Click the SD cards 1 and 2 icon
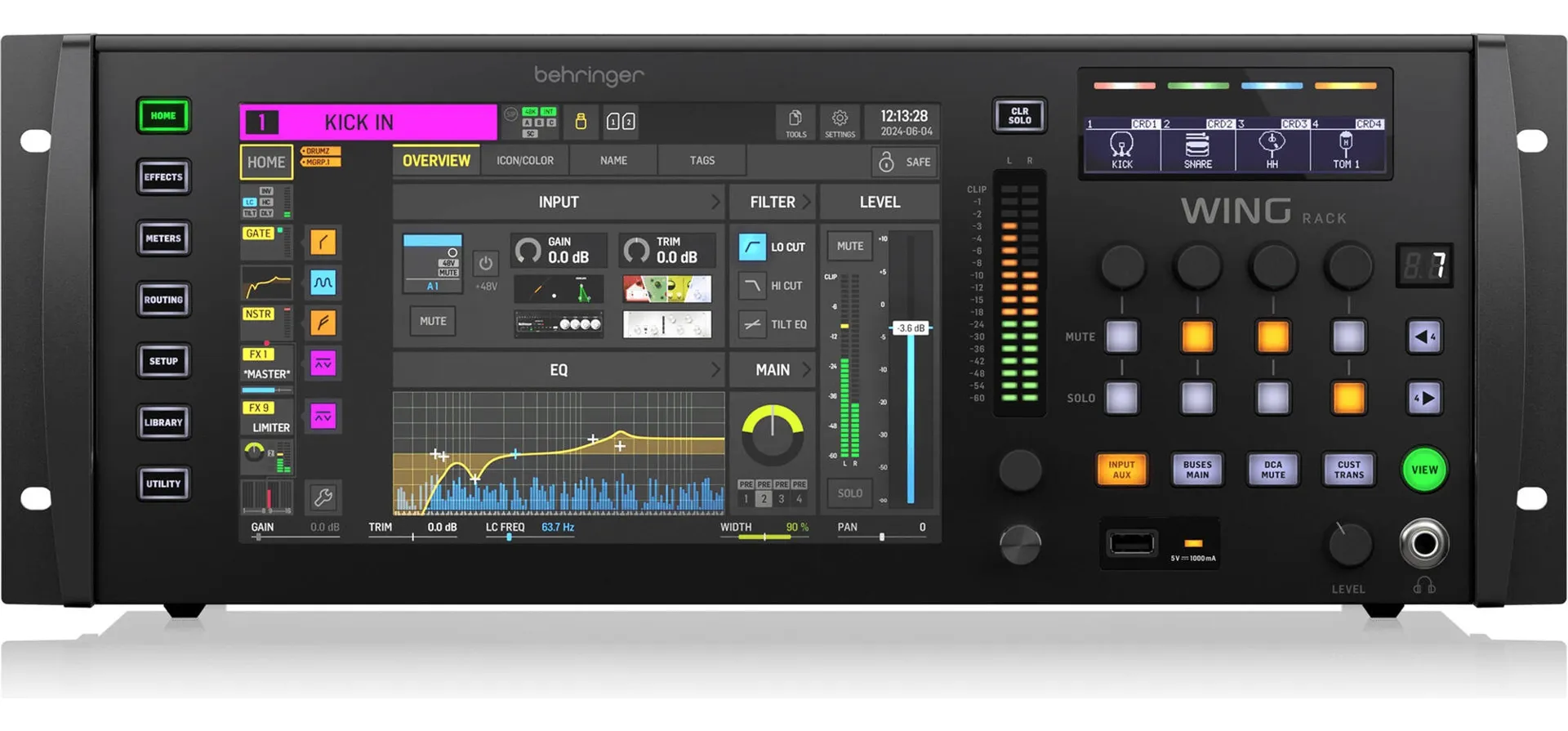Image resolution: width=1568 pixels, height=731 pixels. tap(621, 122)
